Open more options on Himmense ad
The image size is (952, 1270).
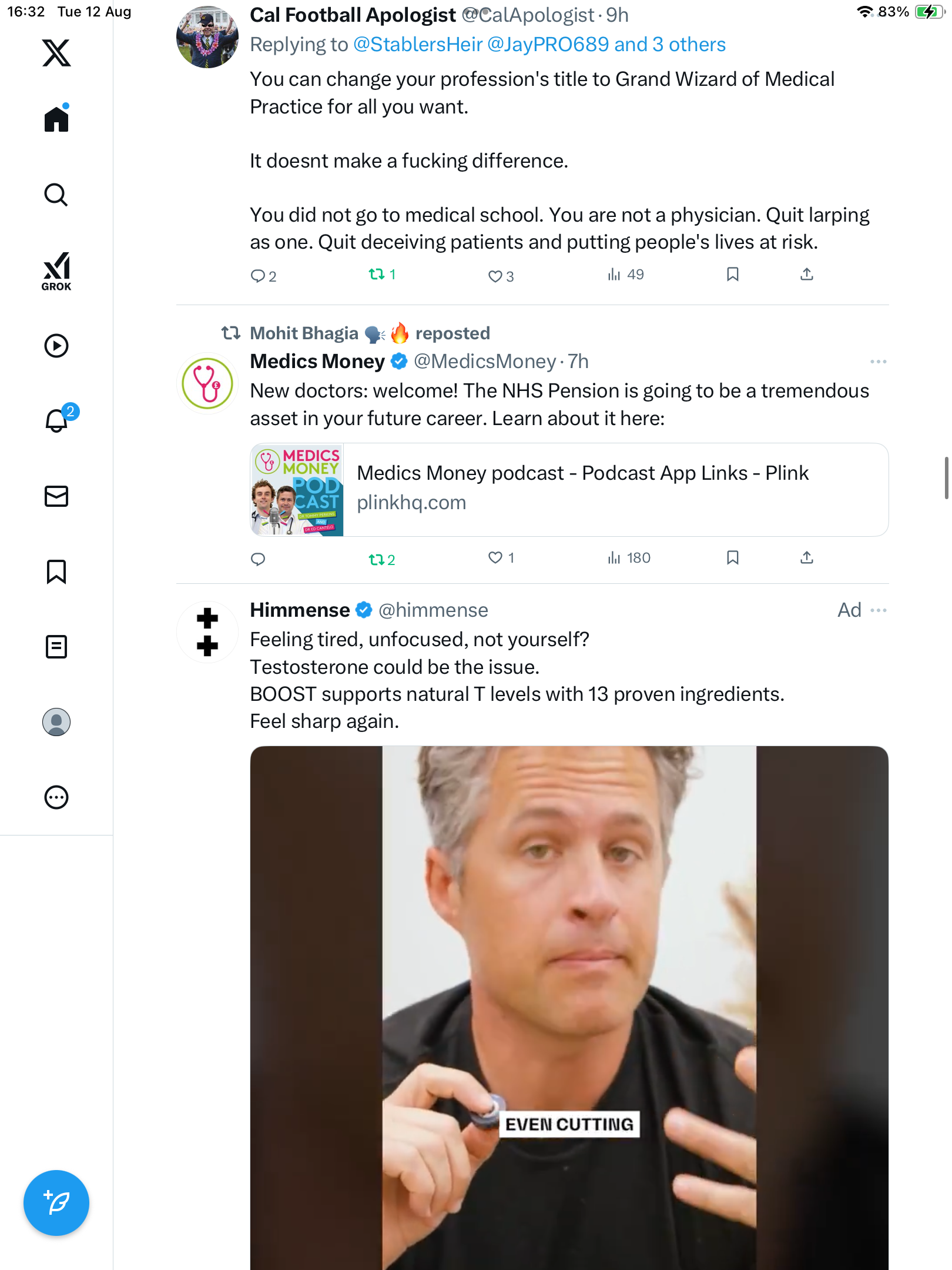coord(878,610)
